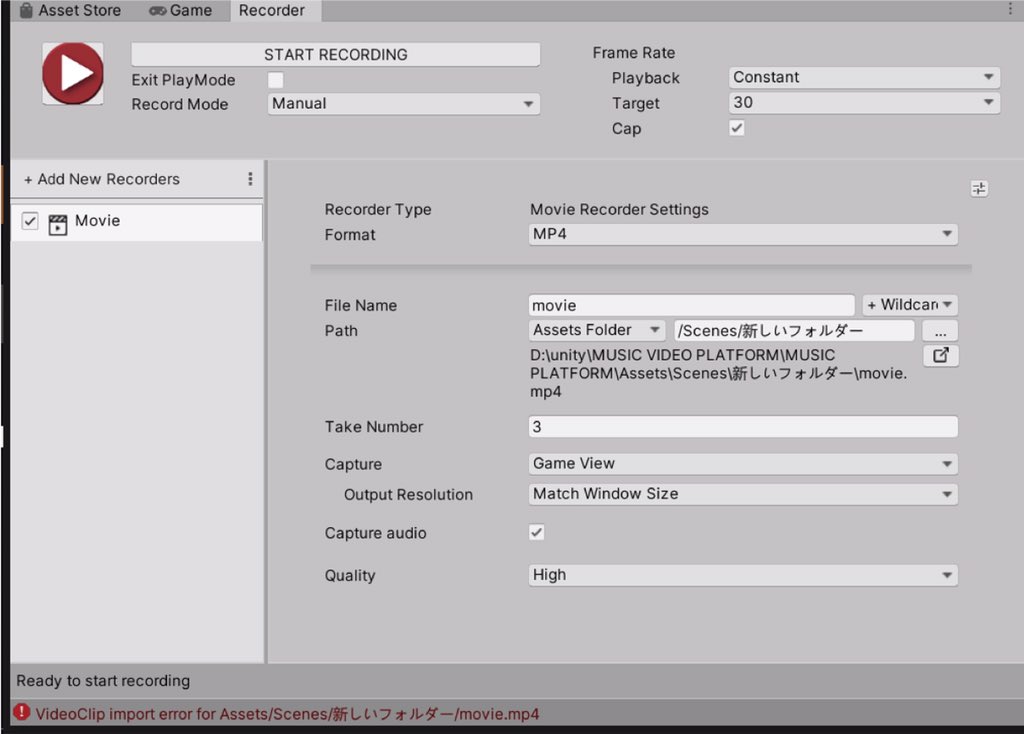Click the Take Number input field
Screen dimensions: 1024x734
pyautogui.click(x=742, y=426)
